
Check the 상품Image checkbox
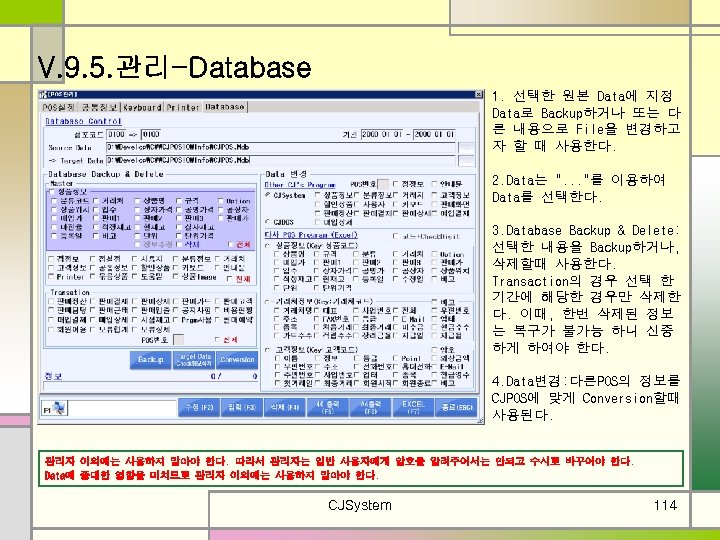click(x=176, y=276)
